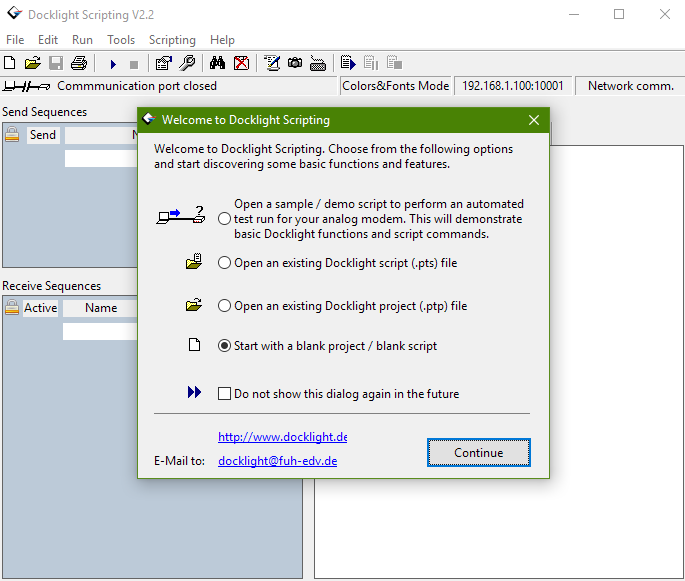This screenshot has width=685, height=581.
Task: Click the Send column header
Action: [42, 135]
